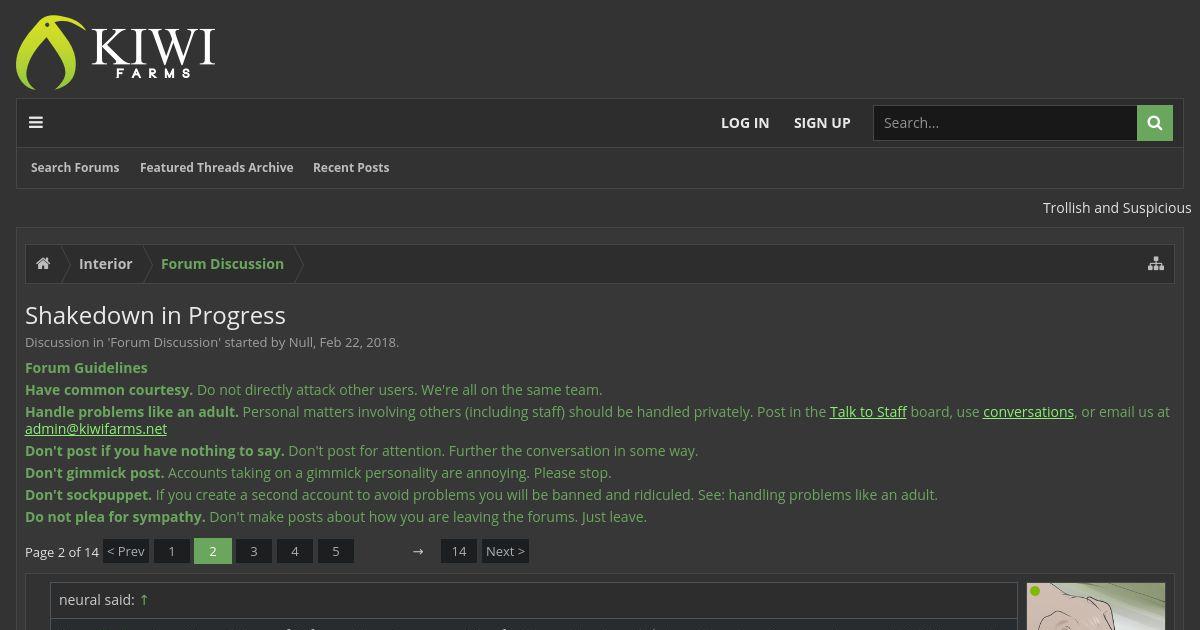Image resolution: width=1200 pixels, height=630 pixels.
Task: Go to page 1
Action: click(x=172, y=551)
